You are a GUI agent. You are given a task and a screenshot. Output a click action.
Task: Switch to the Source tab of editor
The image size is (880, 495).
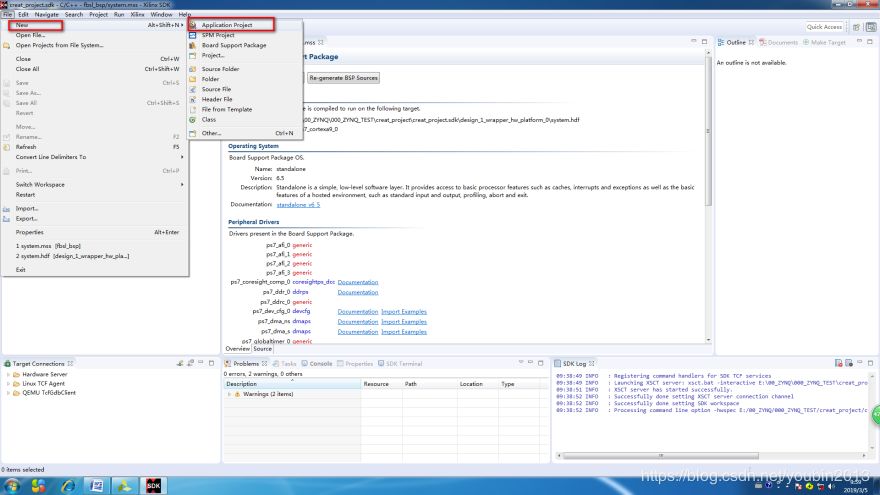click(262, 349)
